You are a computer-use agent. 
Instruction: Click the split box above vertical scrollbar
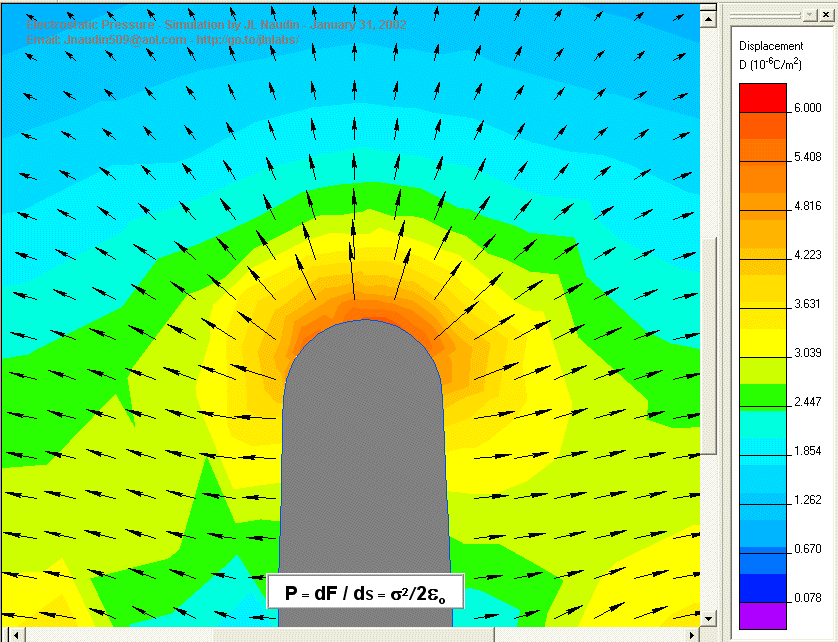709,6
